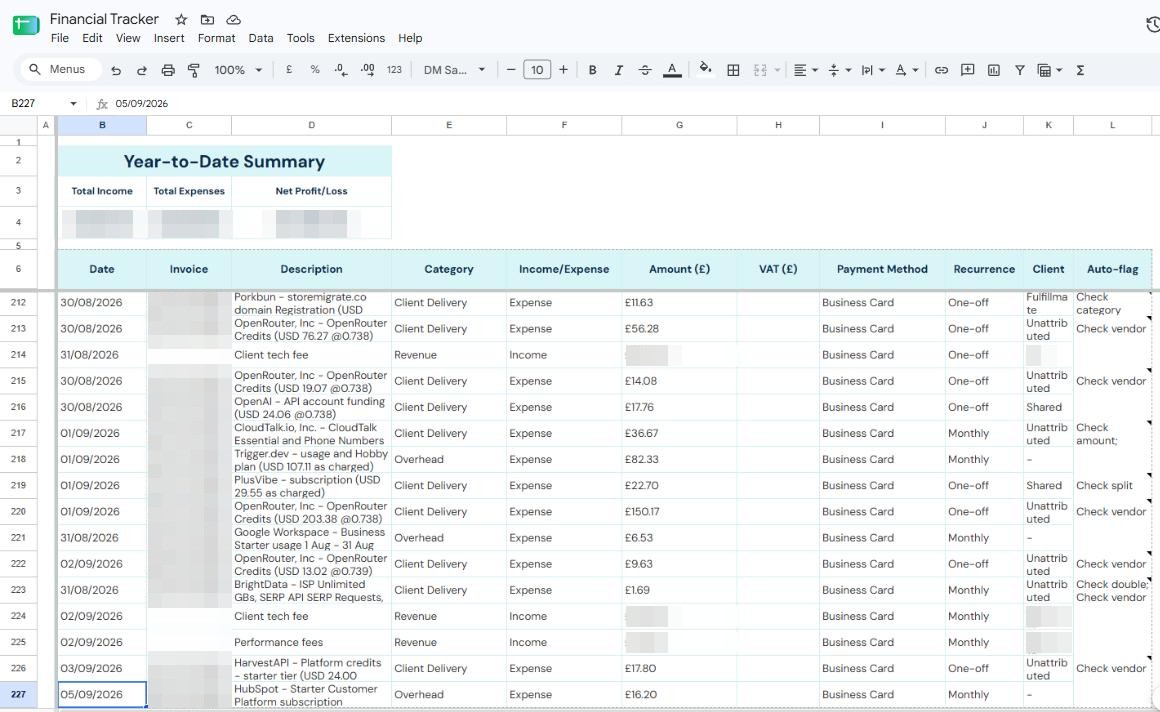Screen dimensions: 1160x712
Task: Click the Financial Tracker title
Action: point(104,19)
